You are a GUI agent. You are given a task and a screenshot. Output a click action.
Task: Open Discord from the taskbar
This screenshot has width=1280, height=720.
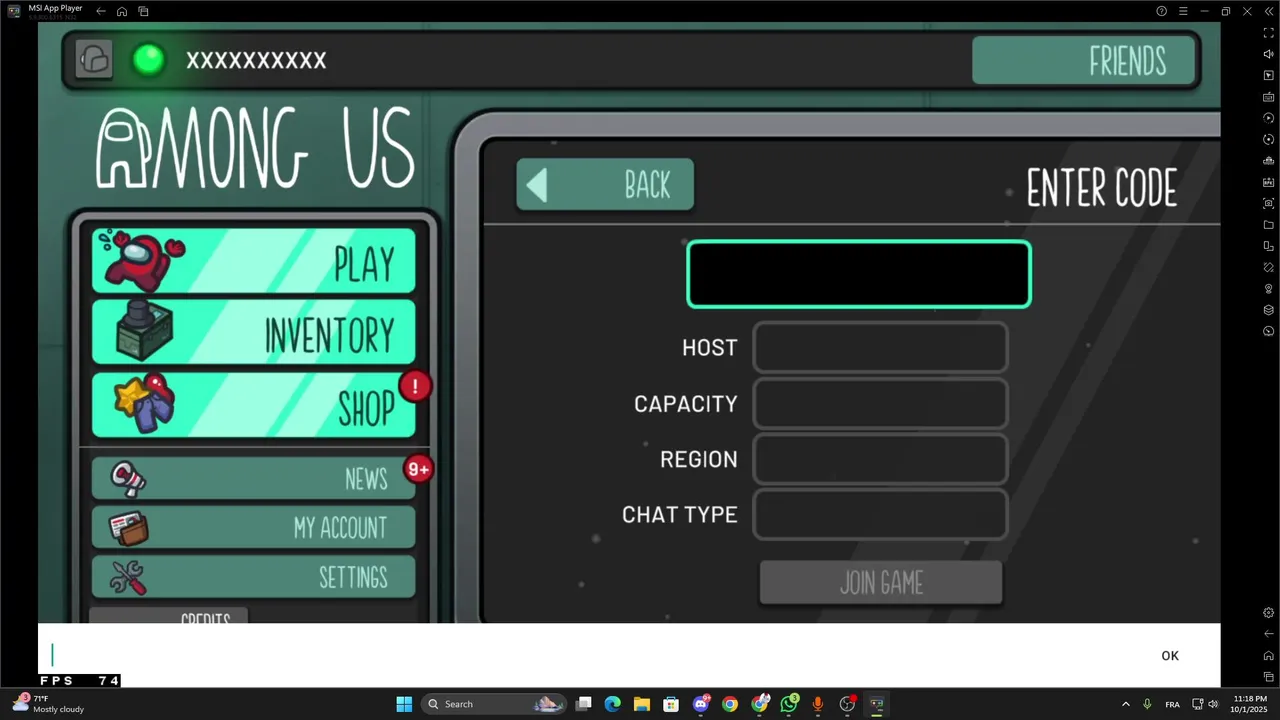[701, 704]
